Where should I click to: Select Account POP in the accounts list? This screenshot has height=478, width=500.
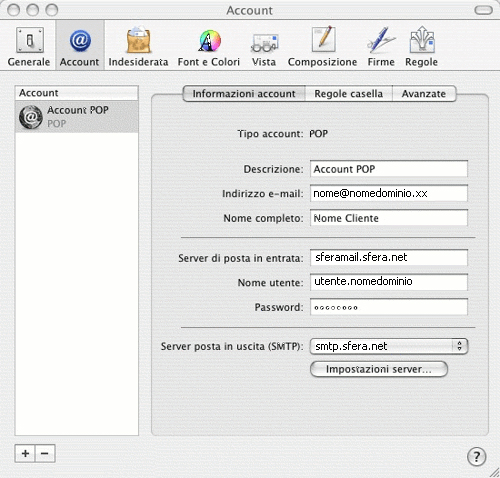click(77, 117)
